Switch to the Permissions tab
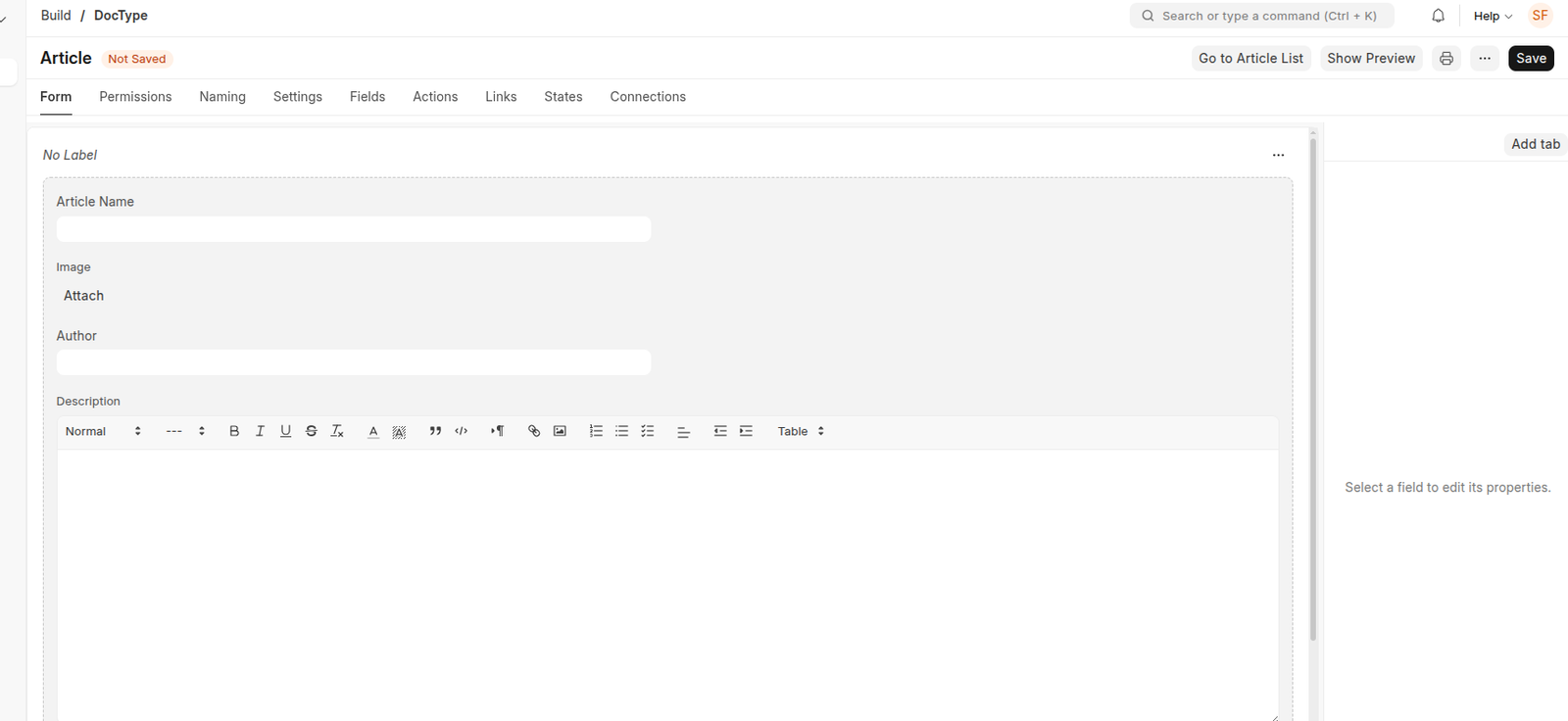The image size is (1568, 721). click(135, 97)
